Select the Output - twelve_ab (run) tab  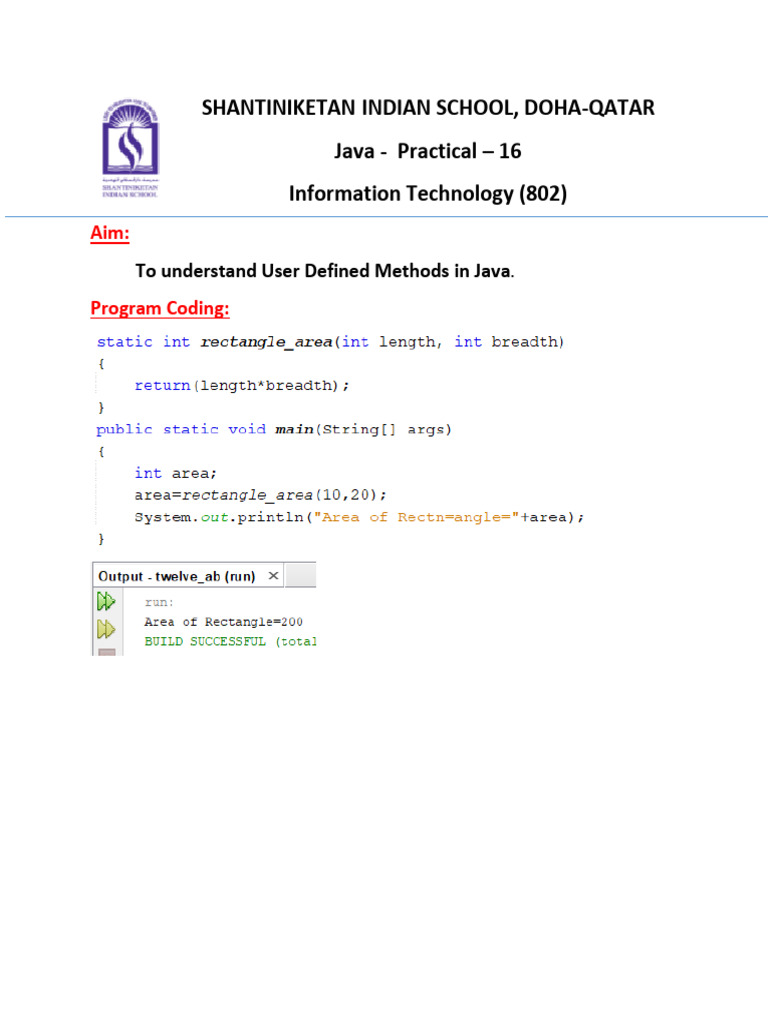coord(188,575)
